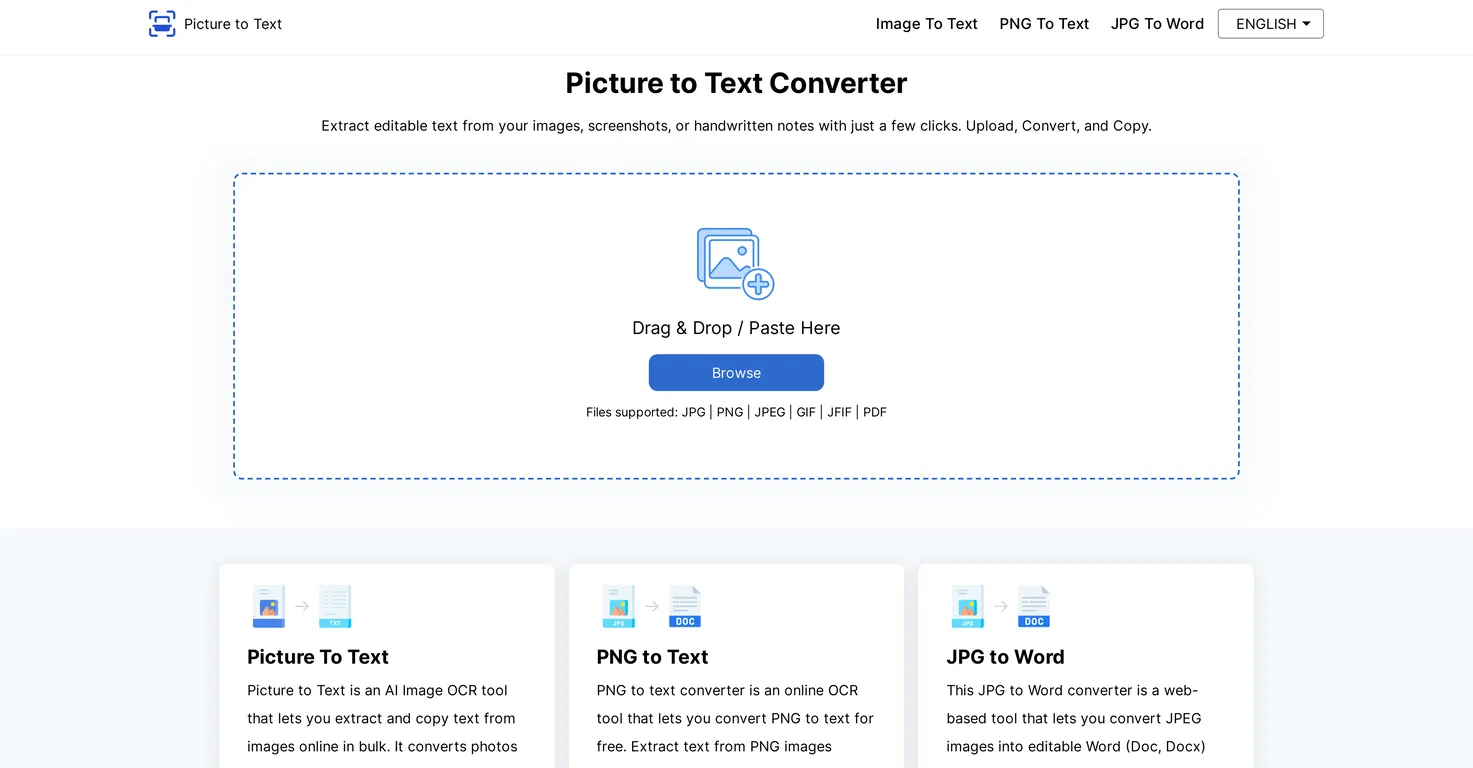Viewport: 1473px width, 768px height.
Task: Open the Picture To Text card heading
Action: pos(318,657)
